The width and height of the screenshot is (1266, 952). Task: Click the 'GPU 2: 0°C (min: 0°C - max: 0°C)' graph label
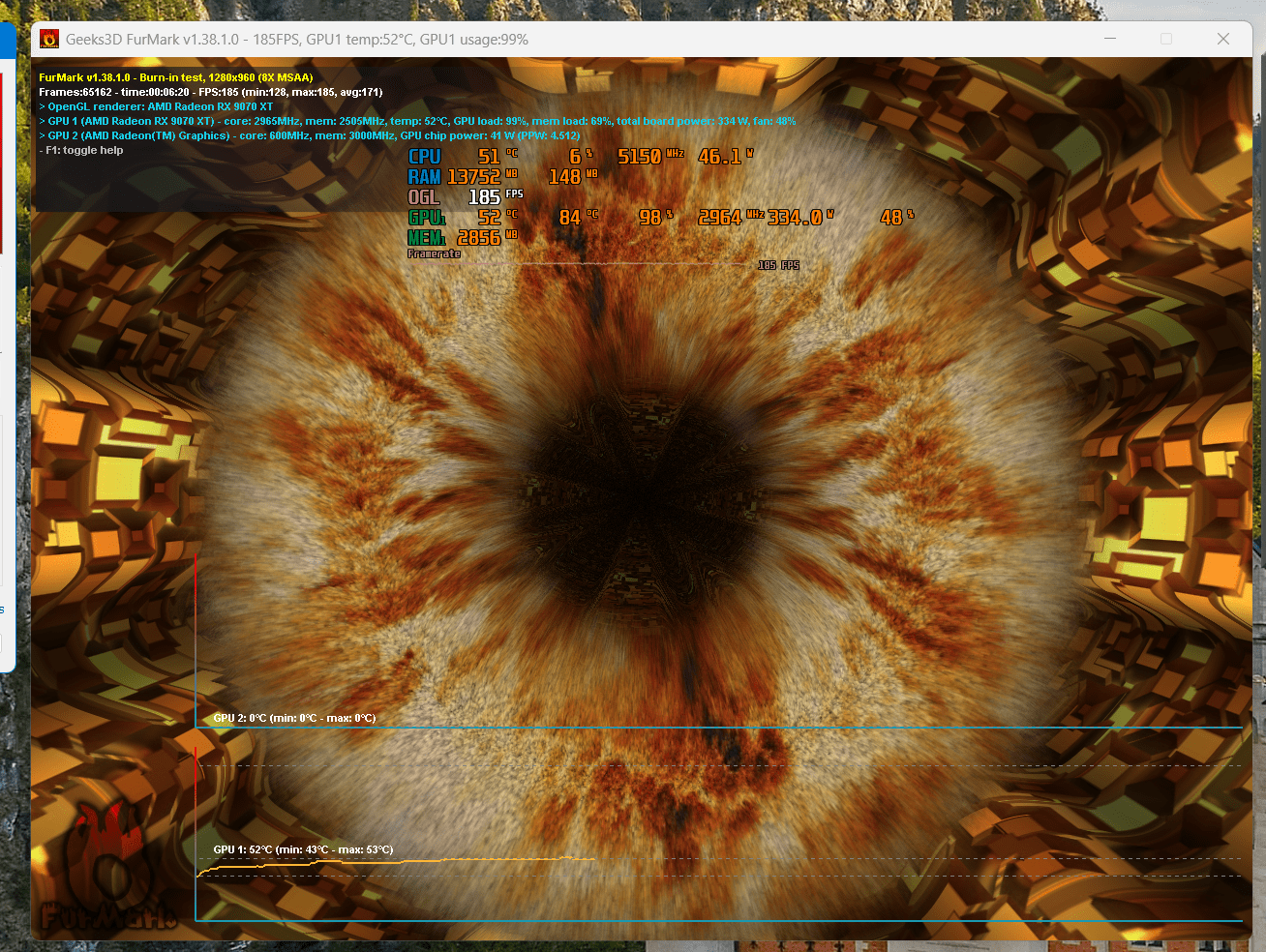coord(294,718)
